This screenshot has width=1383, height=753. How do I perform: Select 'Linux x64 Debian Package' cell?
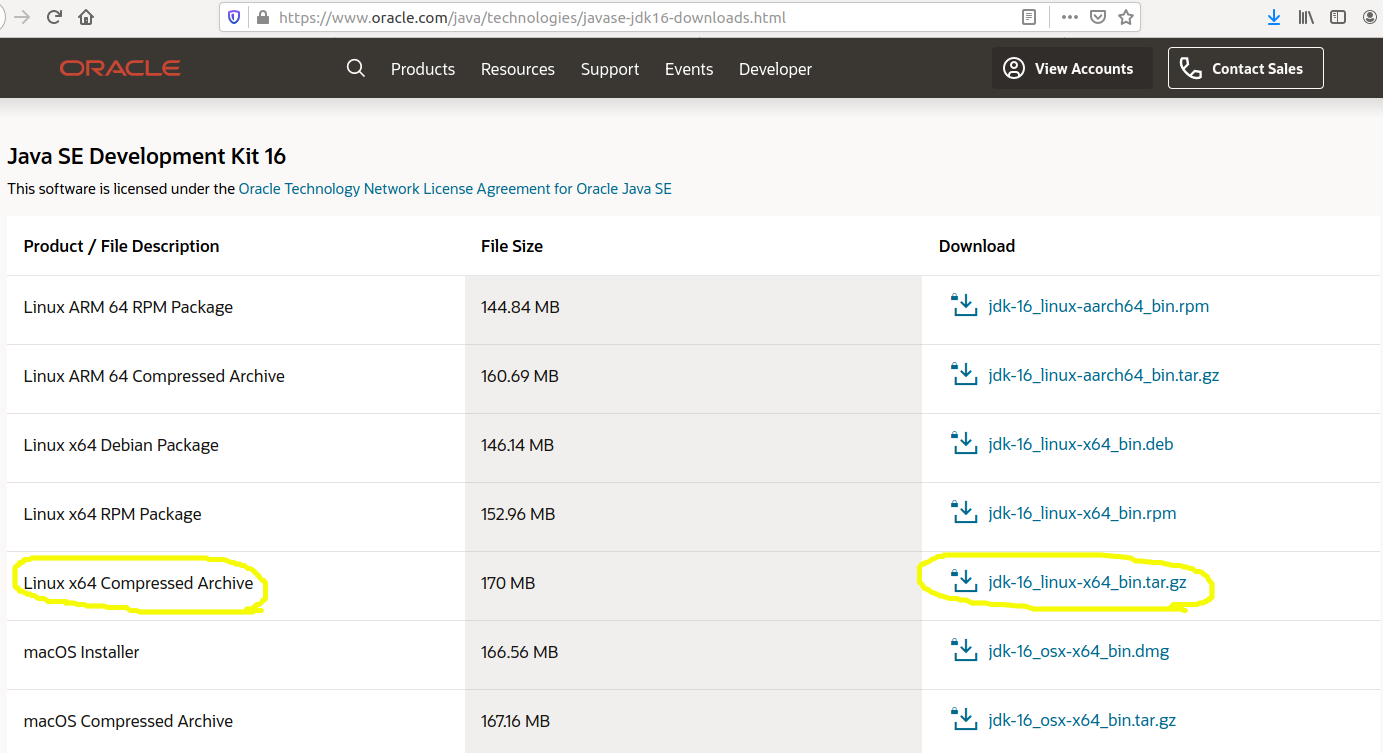tap(121, 445)
